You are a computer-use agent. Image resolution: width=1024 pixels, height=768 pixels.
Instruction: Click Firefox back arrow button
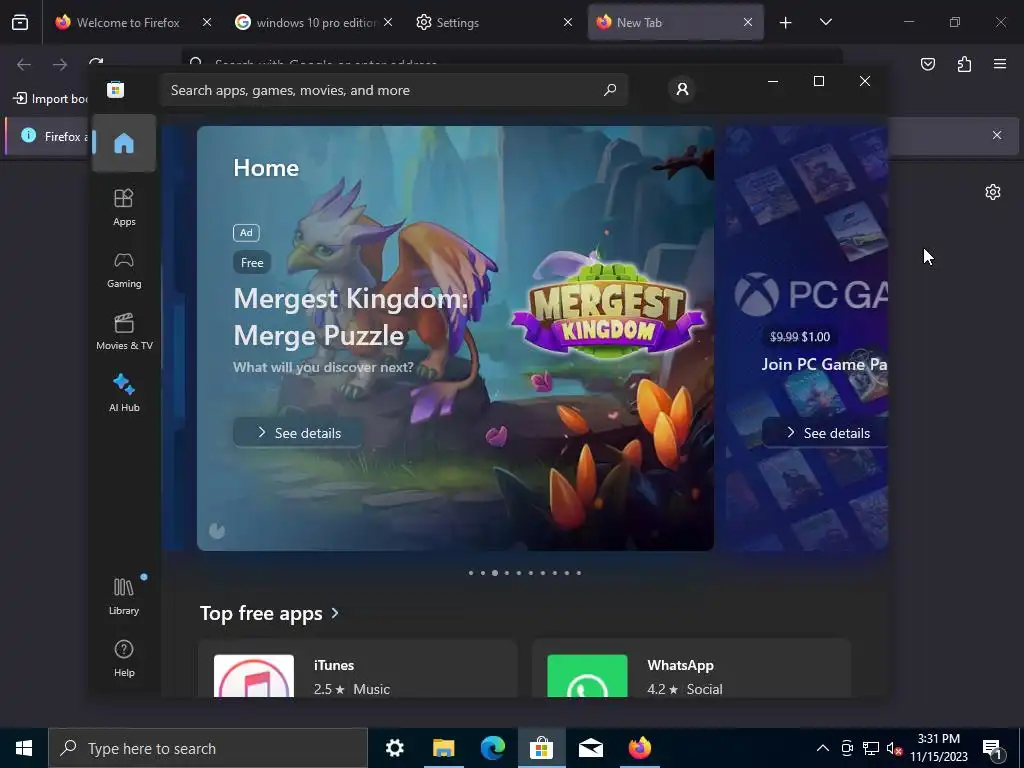pos(24,64)
